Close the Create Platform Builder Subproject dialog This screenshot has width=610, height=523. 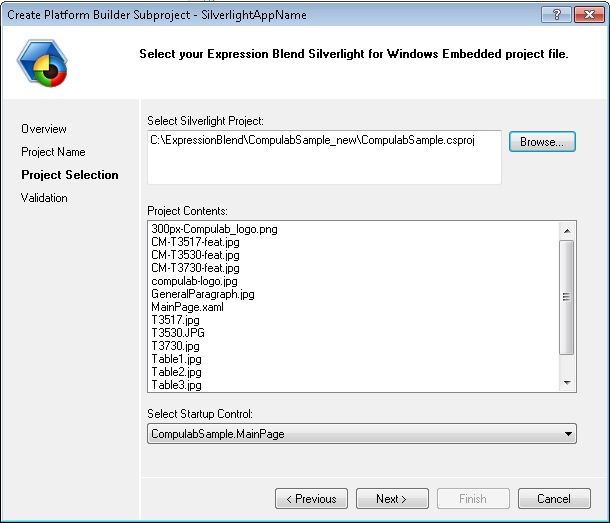click(x=589, y=15)
